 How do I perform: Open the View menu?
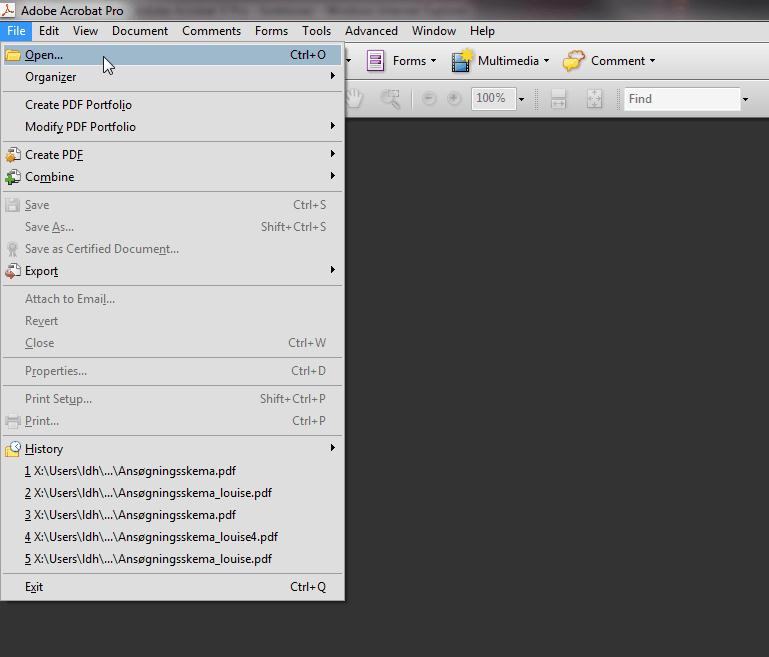click(85, 31)
